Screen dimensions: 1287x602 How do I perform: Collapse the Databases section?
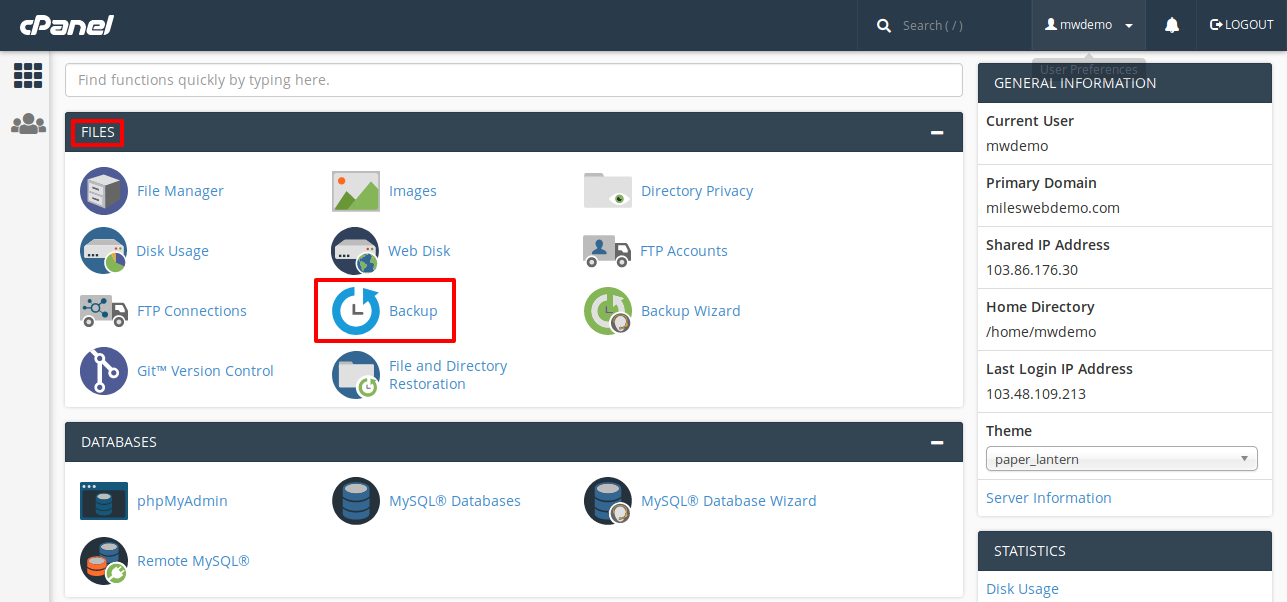coord(937,442)
